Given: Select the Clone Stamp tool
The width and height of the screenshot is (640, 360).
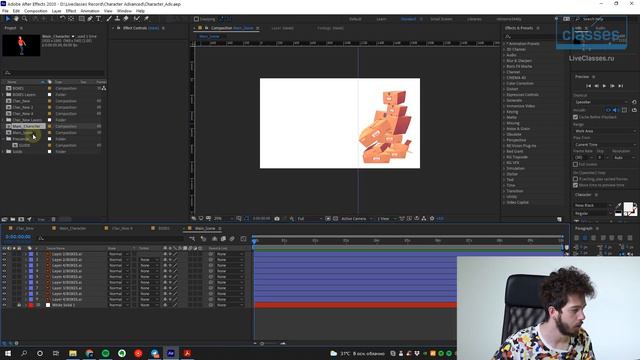Looking at the screenshot, I should 118,19.
